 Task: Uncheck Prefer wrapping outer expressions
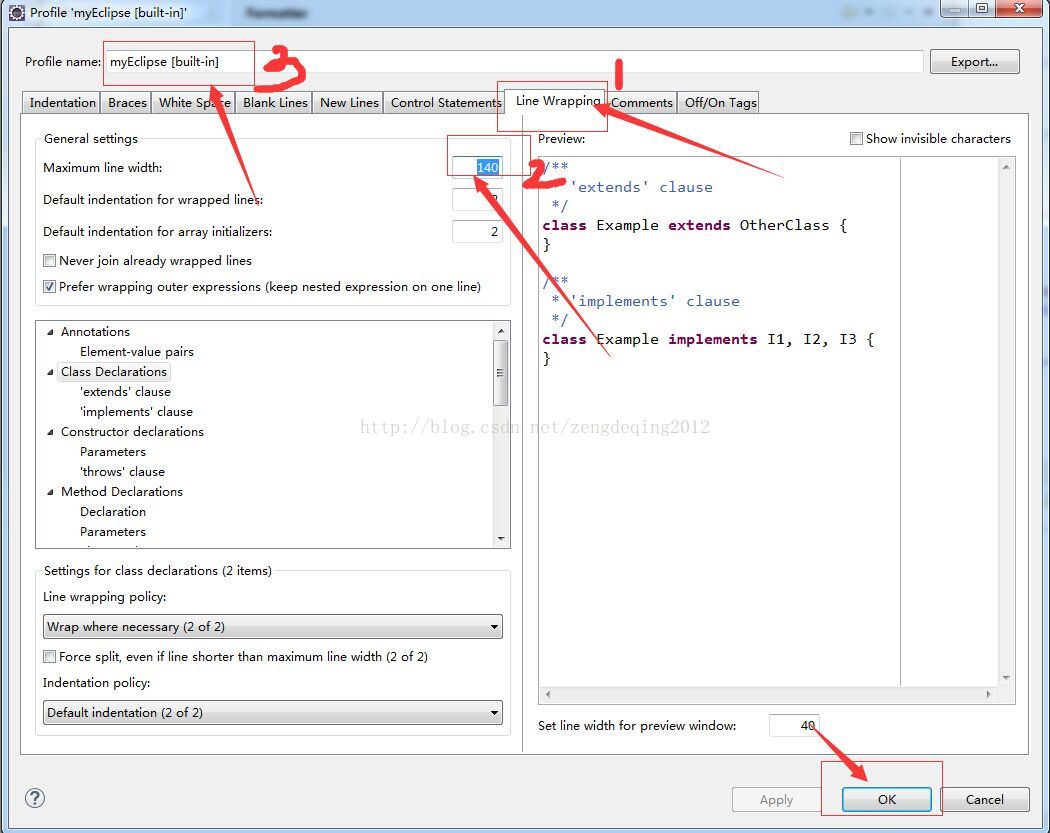(x=50, y=287)
